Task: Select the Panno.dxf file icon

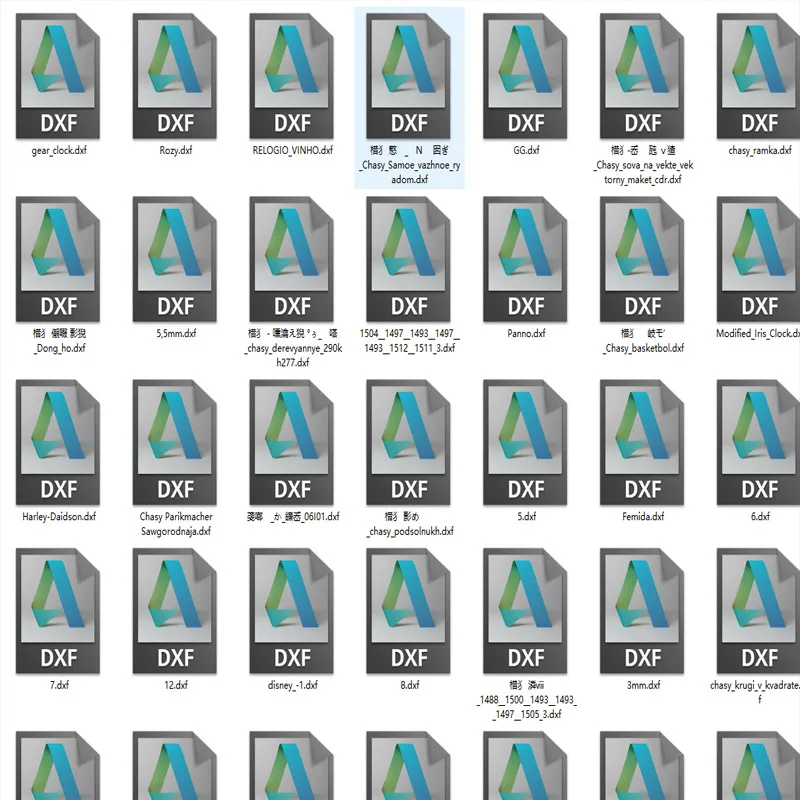Action: tap(525, 259)
